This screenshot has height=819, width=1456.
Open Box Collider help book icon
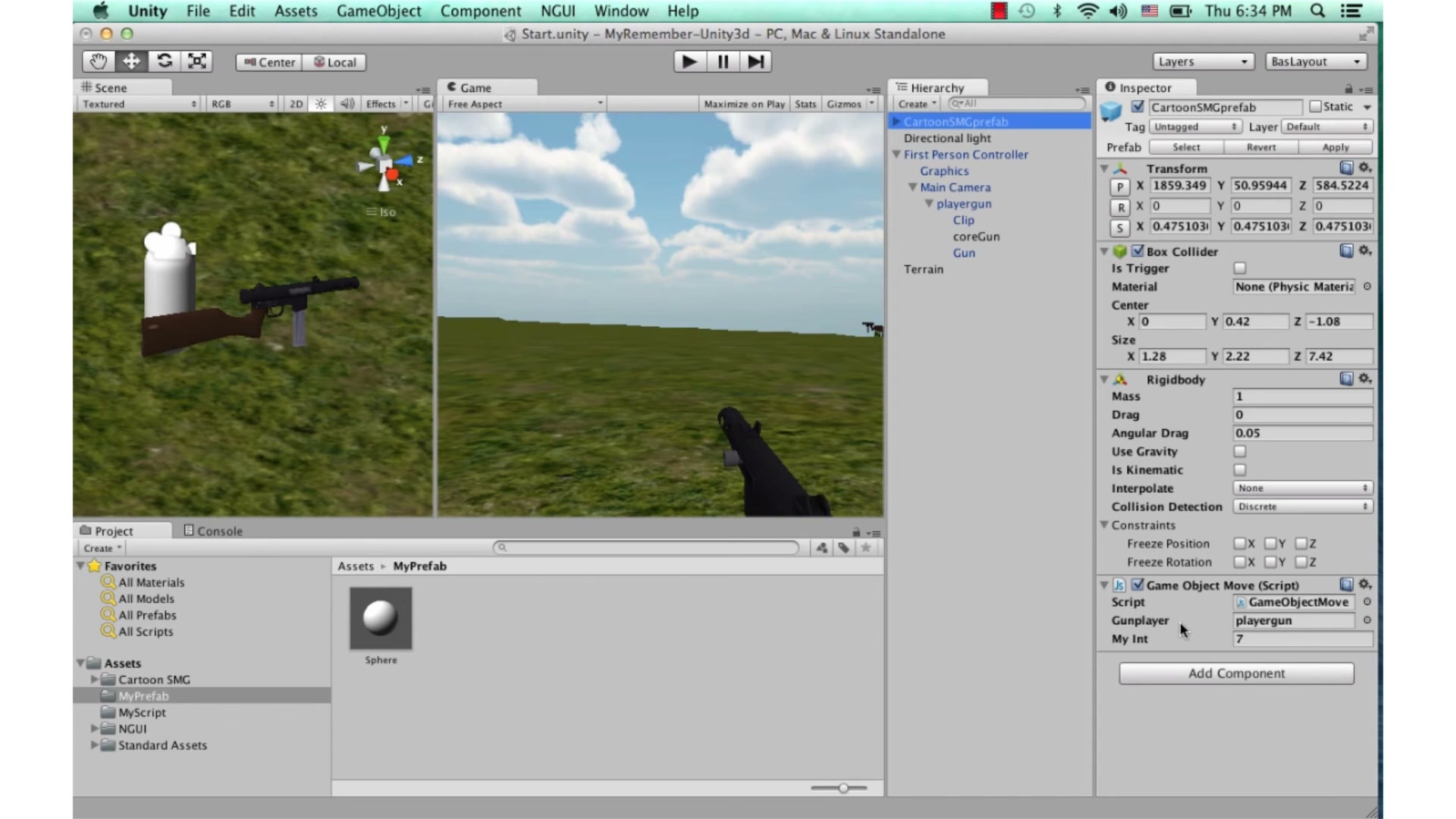click(1346, 250)
